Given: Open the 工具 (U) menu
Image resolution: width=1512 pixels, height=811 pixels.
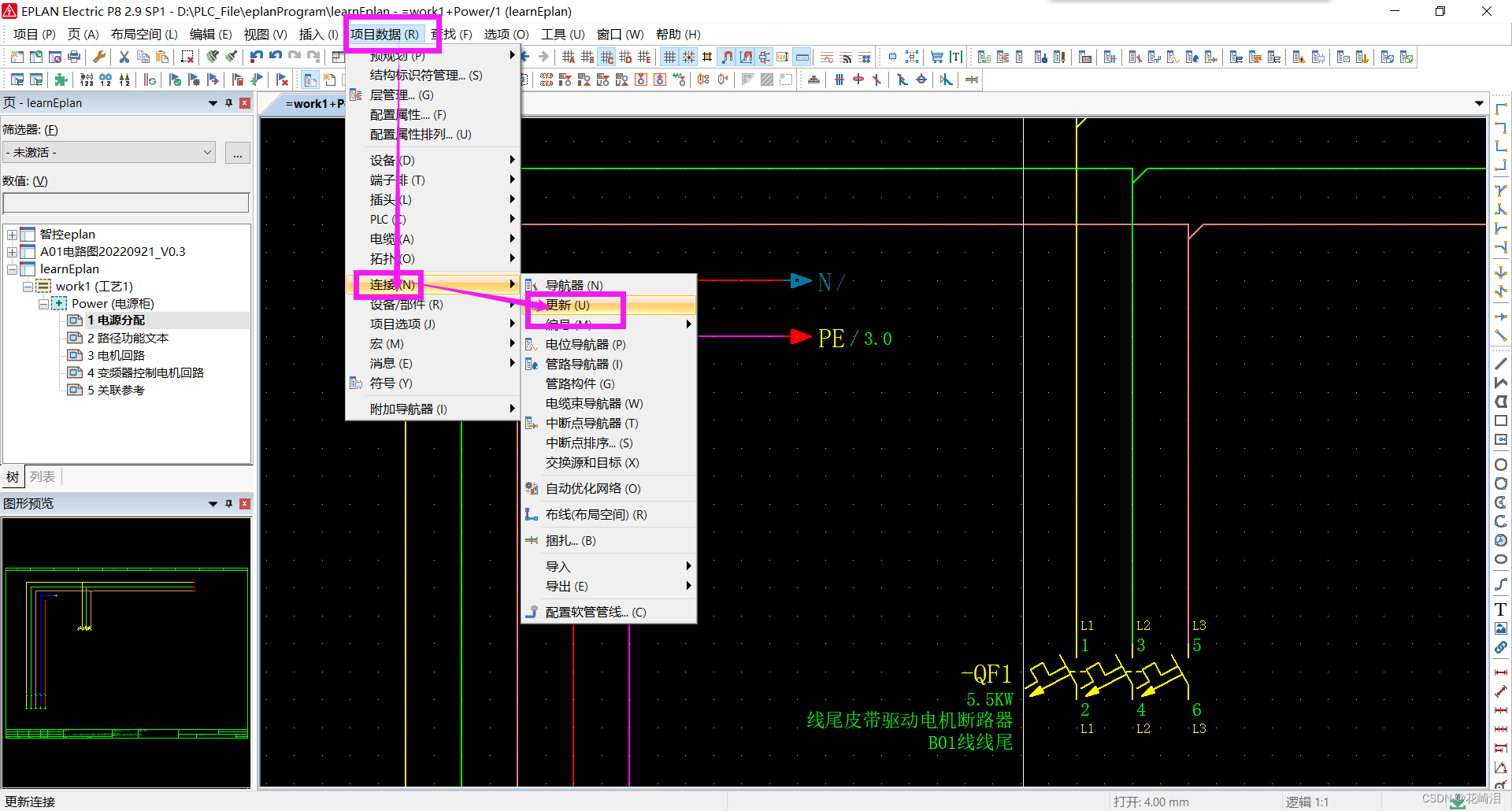Looking at the screenshot, I should tap(562, 34).
